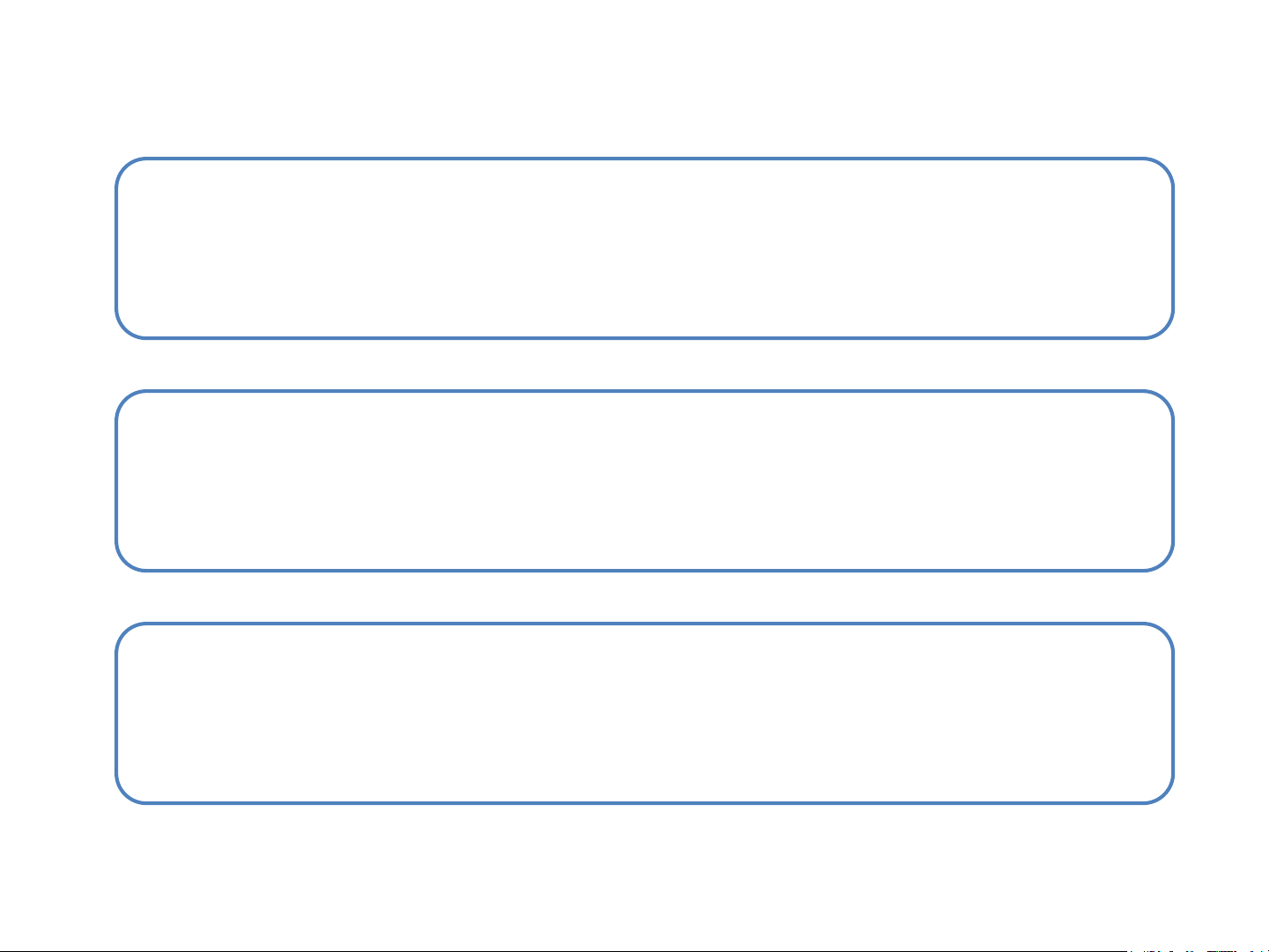Select the middle rounded rectangle box
Image resolution: width=1269 pixels, height=952 pixels.
(x=645, y=481)
